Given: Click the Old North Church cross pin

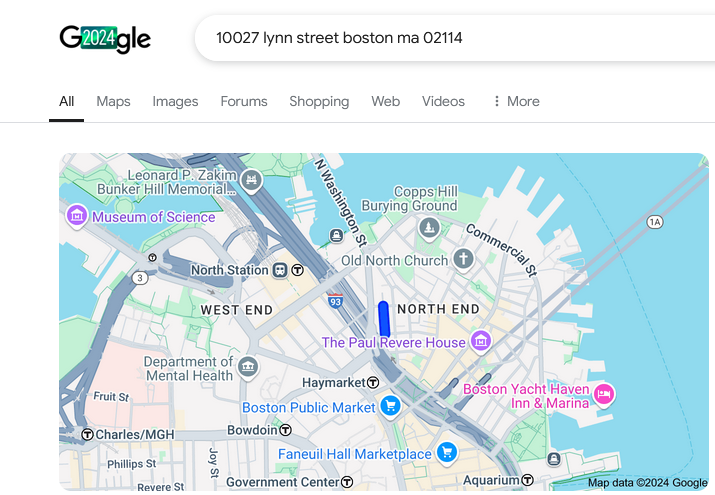Looking at the screenshot, I should [x=463, y=259].
